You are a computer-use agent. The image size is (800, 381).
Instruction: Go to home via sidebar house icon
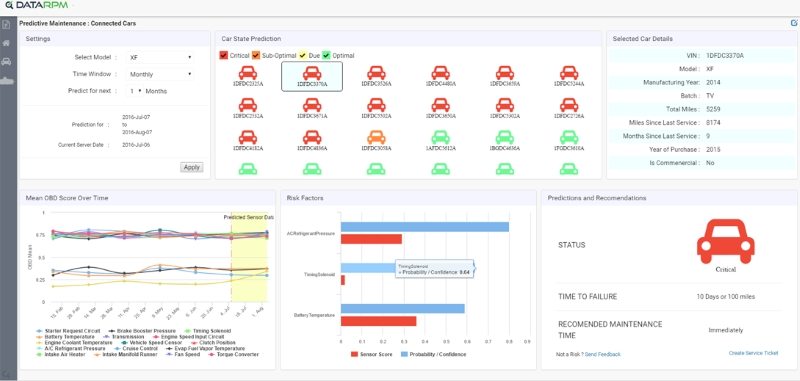tap(6, 43)
